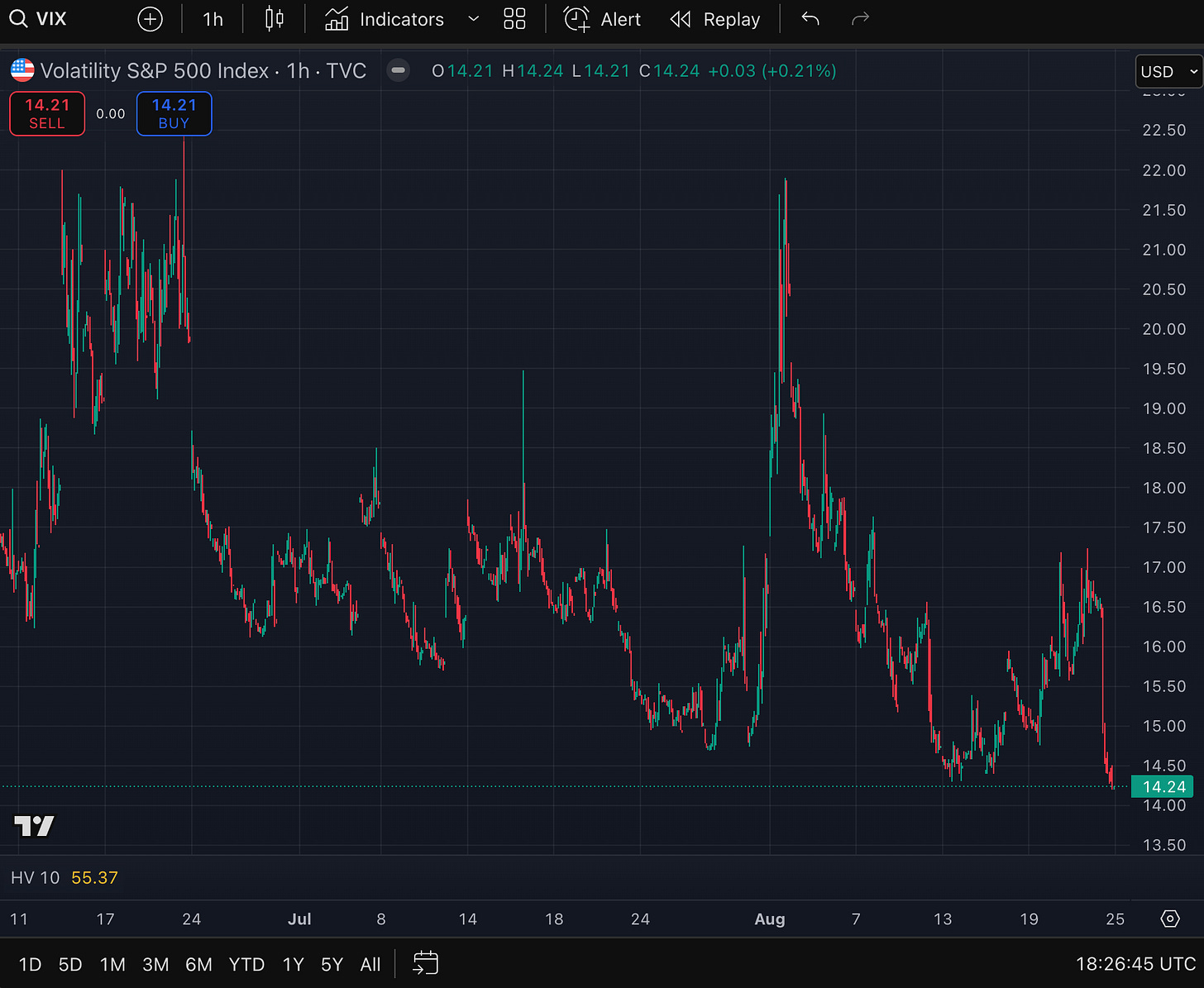Redo the chart action
The image size is (1204, 988).
[861, 19]
